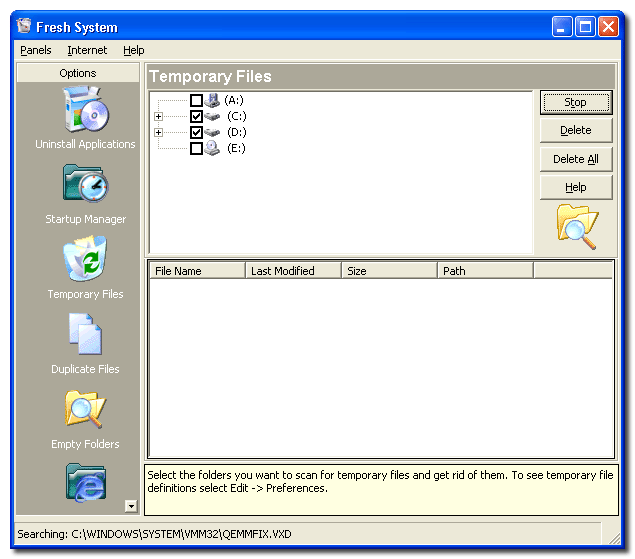Screen dimensions: 635x559
Task: Click the hard drive icon for D:
Action: [x=212, y=132]
